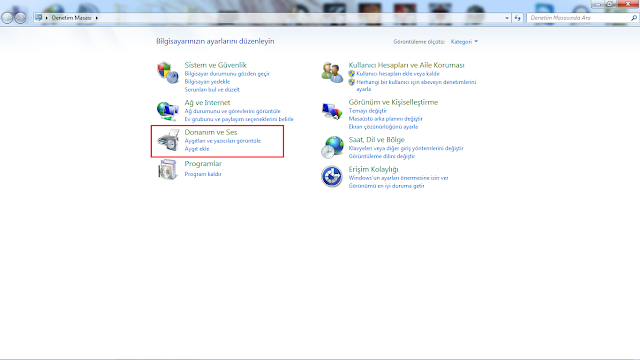
Task: Click the refresh button beside address bar
Action: tap(518, 18)
